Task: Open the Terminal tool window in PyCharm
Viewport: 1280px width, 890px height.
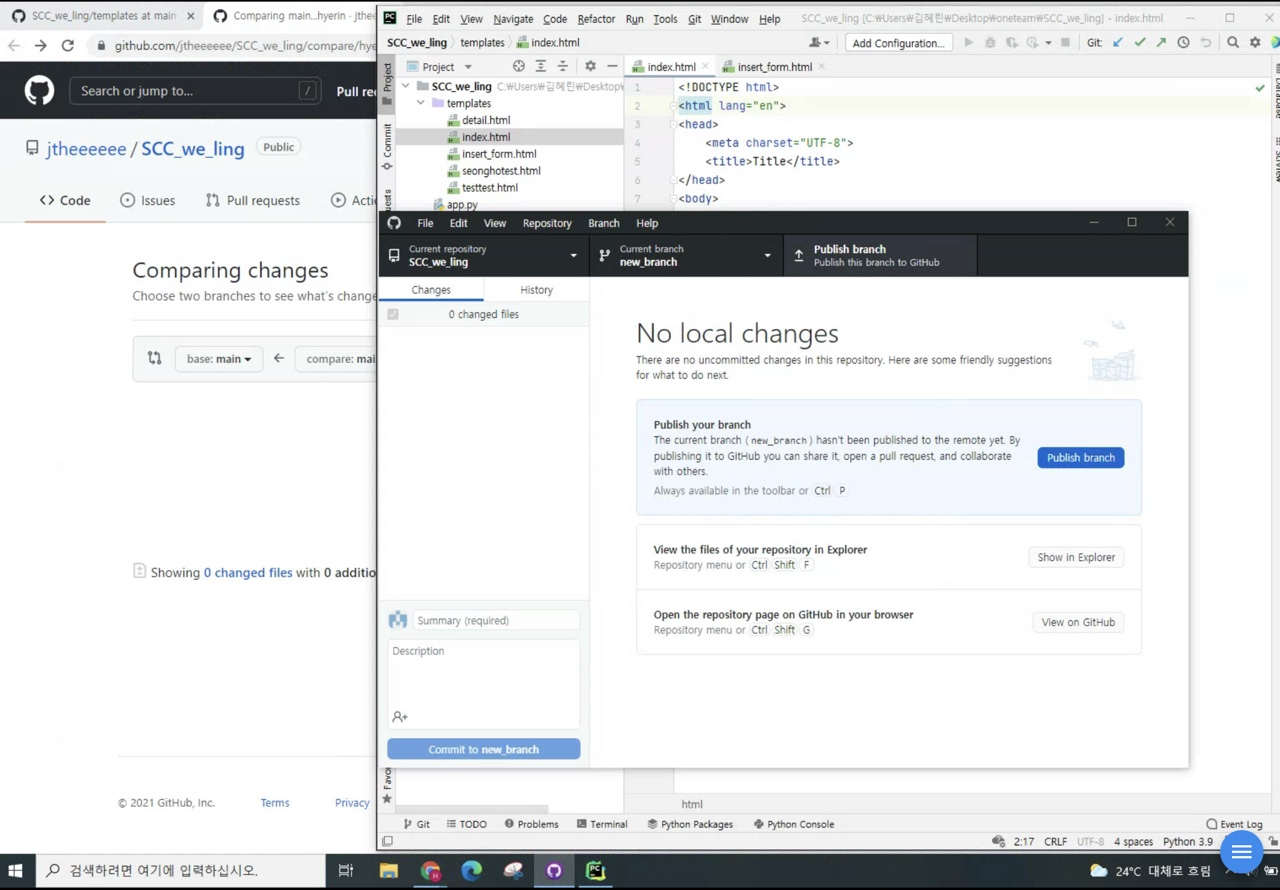Action: pyautogui.click(x=602, y=825)
